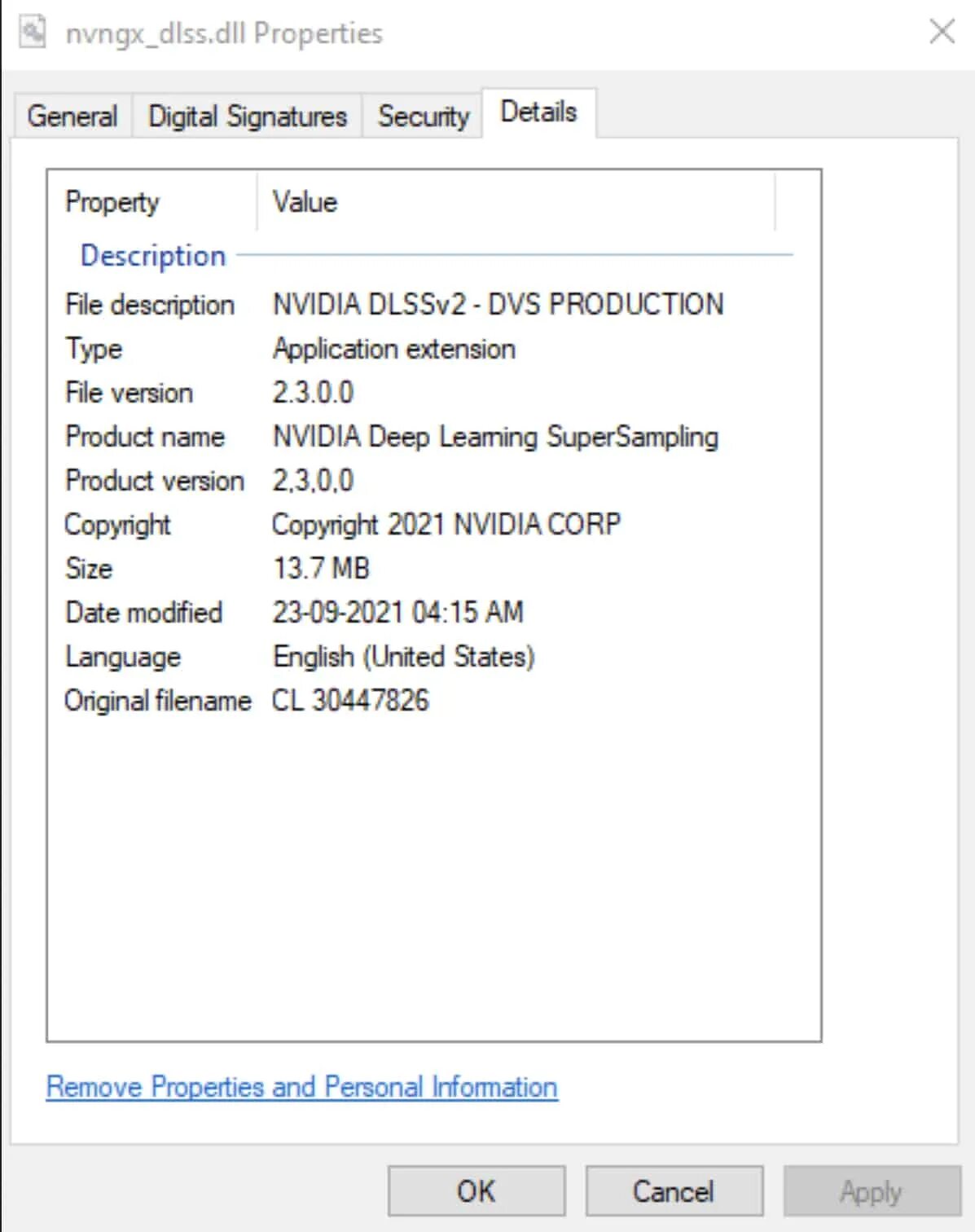Click the Value column header

(305, 201)
